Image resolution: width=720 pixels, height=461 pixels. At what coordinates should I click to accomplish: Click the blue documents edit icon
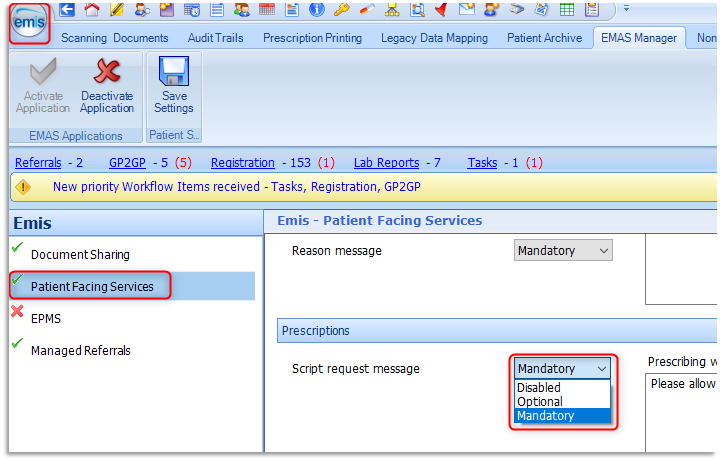(x=542, y=9)
